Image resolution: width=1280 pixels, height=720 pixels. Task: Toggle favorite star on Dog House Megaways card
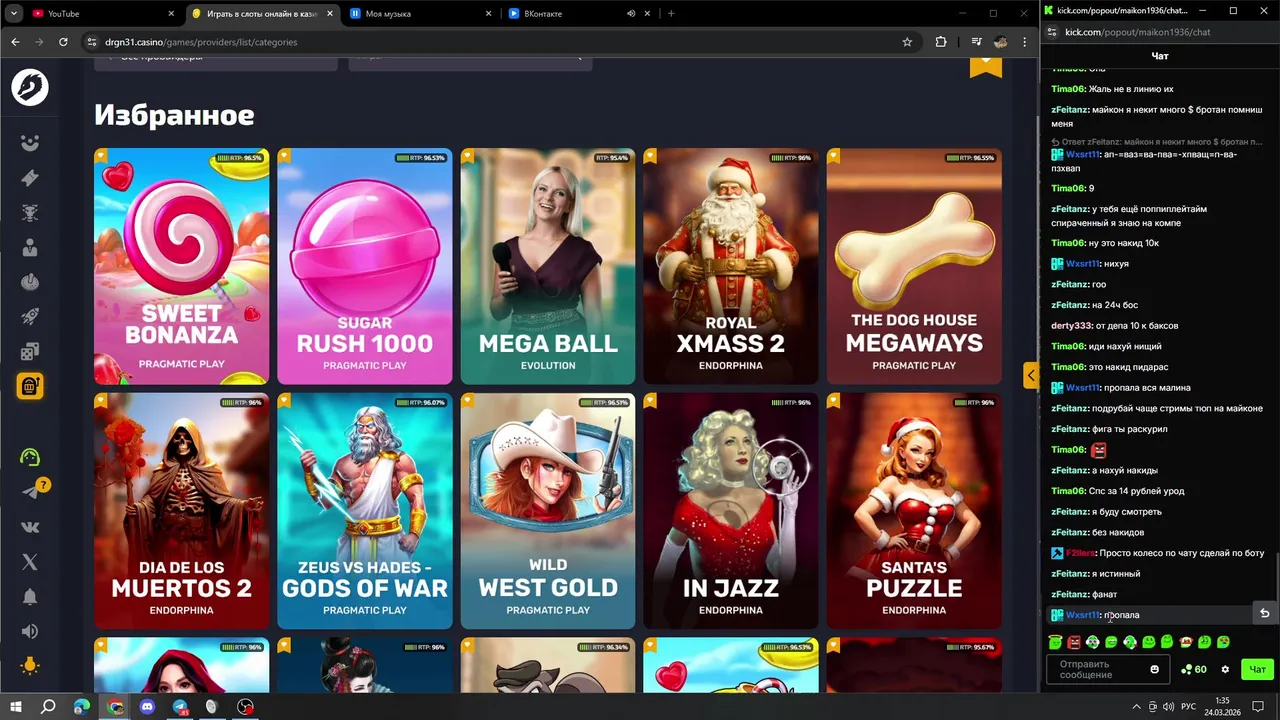833,156
